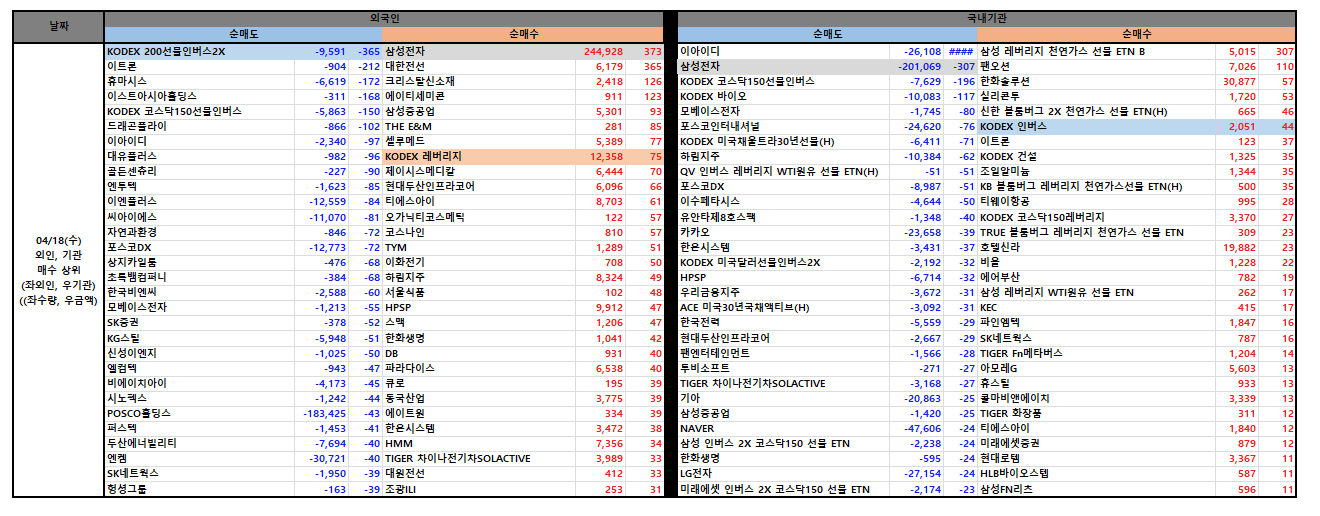
Task: Select the 신성이엔지 cell
Action: tap(199, 353)
